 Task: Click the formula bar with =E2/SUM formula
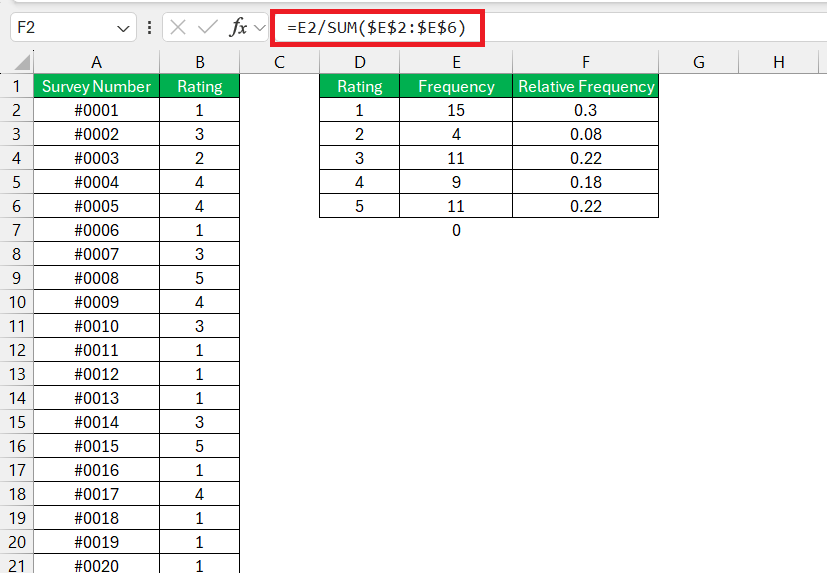tap(549, 27)
